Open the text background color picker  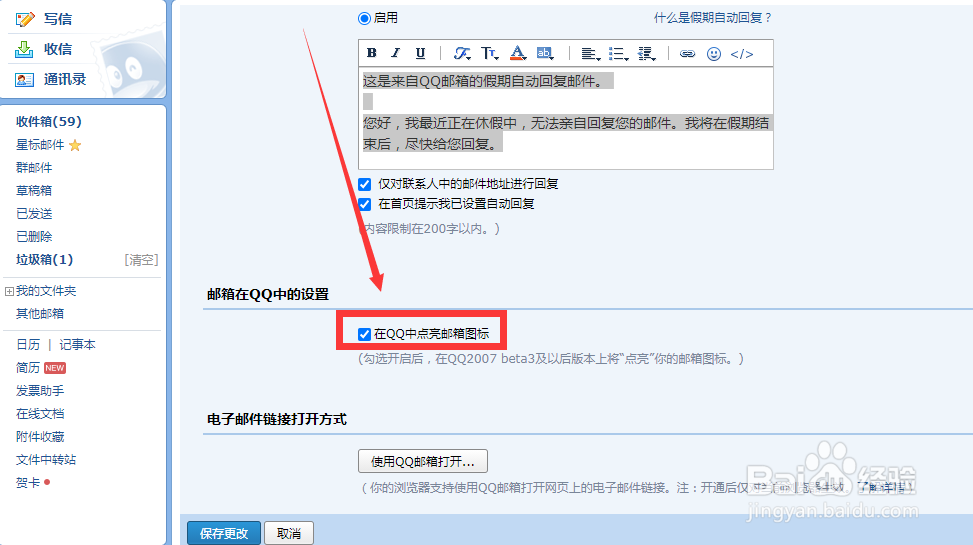(545, 53)
